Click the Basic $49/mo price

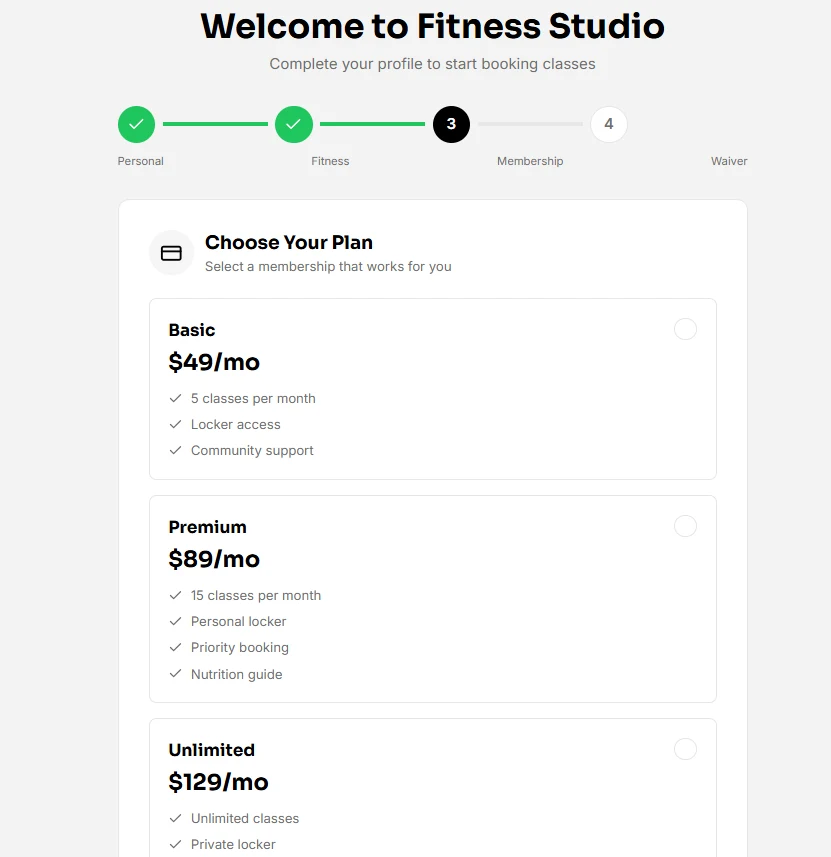pos(214,362)
